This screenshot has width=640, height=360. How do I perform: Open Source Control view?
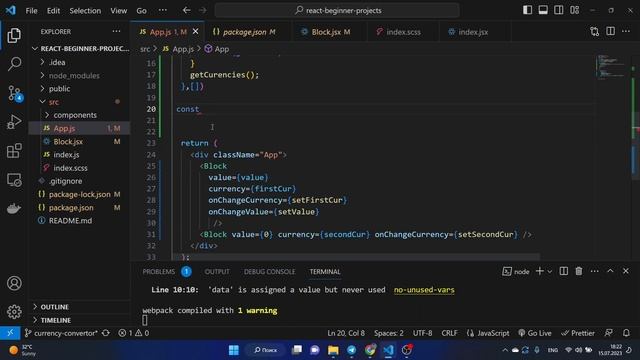(x=14, y=93)
